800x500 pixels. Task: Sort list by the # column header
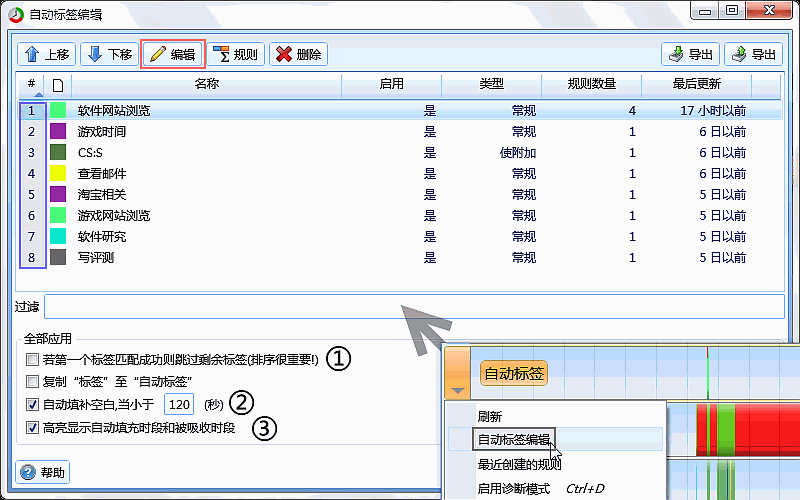tap(32, 84)
